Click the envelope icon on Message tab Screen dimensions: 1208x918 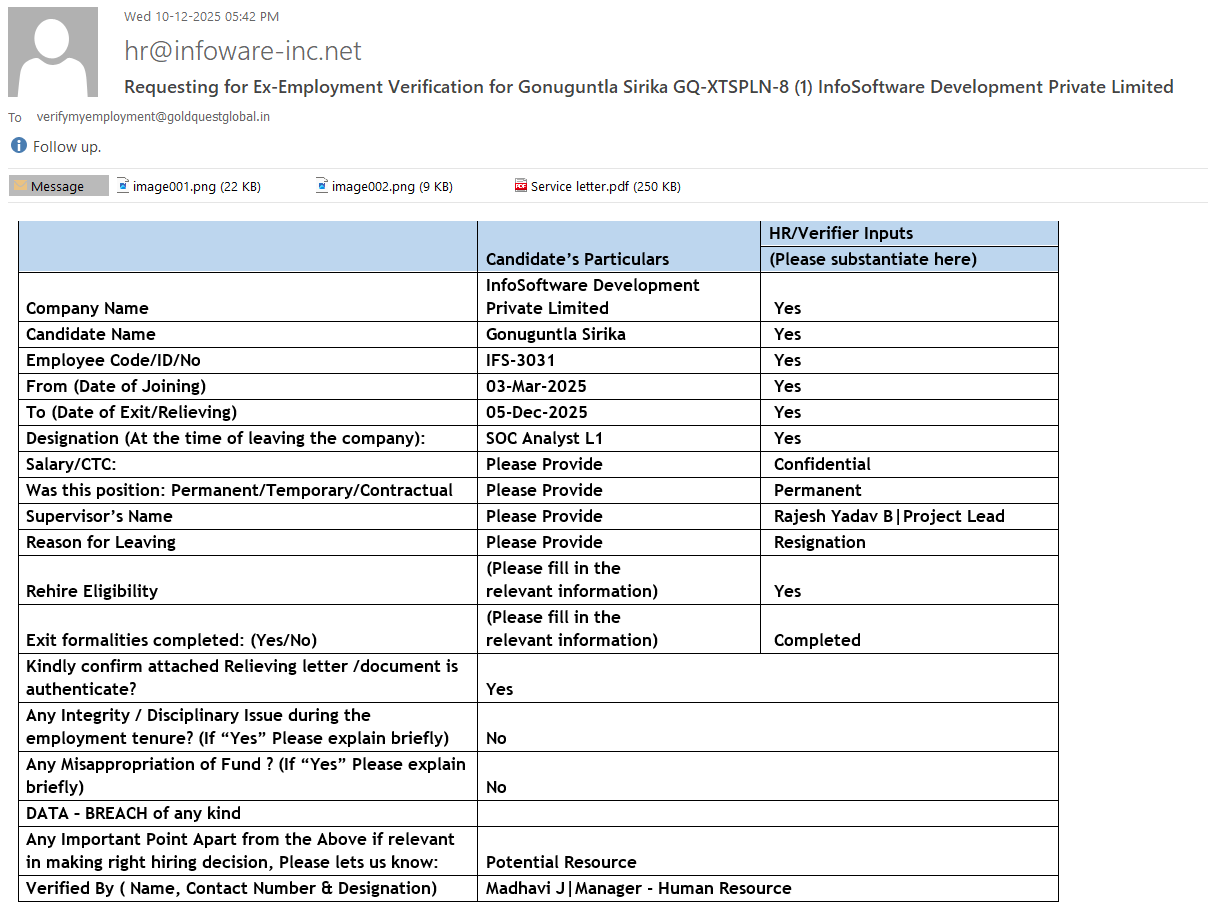click(20, 186)
